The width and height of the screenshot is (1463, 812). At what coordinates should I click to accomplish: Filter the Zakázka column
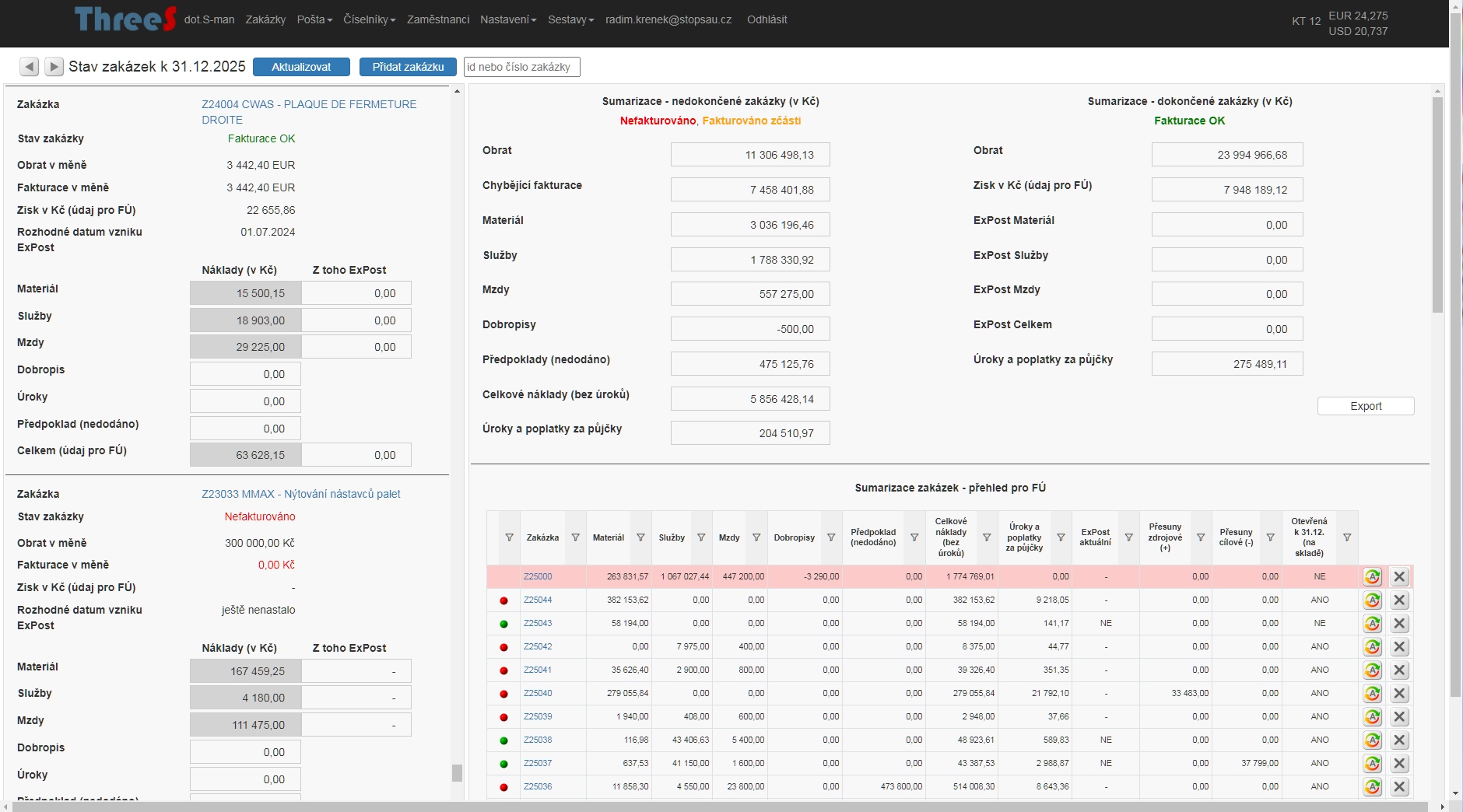(575, 537)
